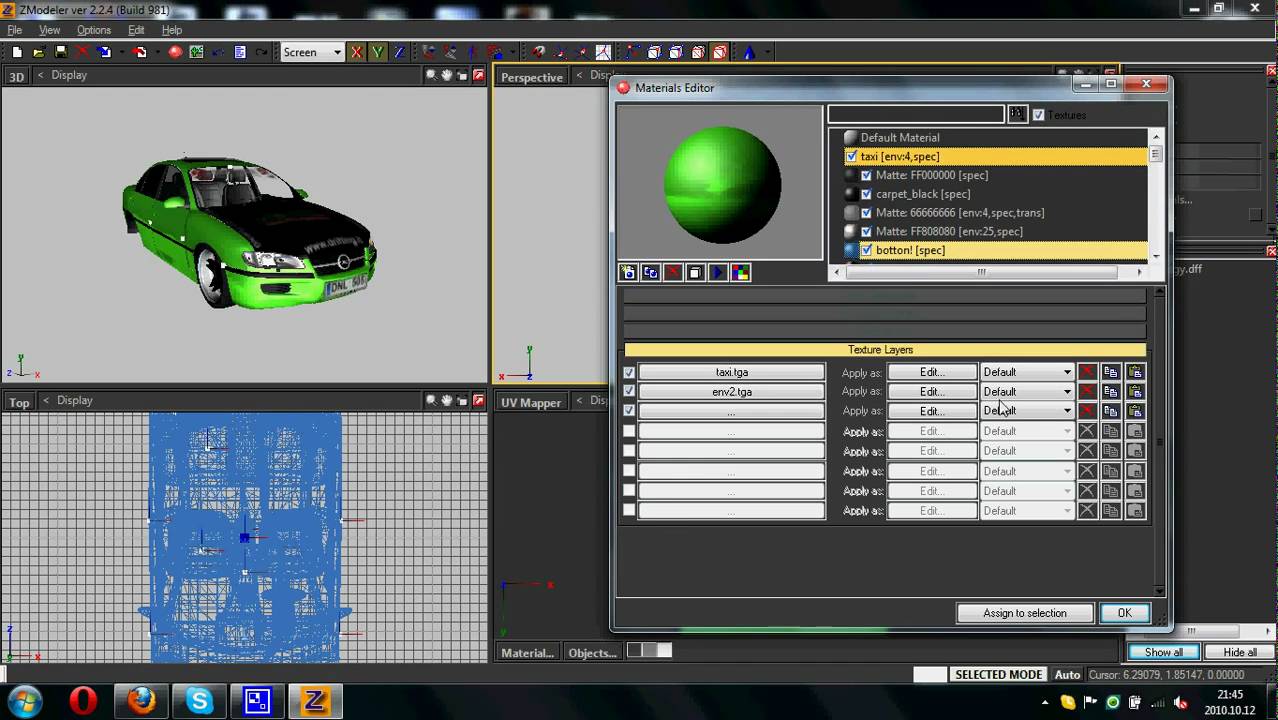Remove the taxi.tga texture layer
This screenshot has height=720, width=1278.
coord(1087,372)
